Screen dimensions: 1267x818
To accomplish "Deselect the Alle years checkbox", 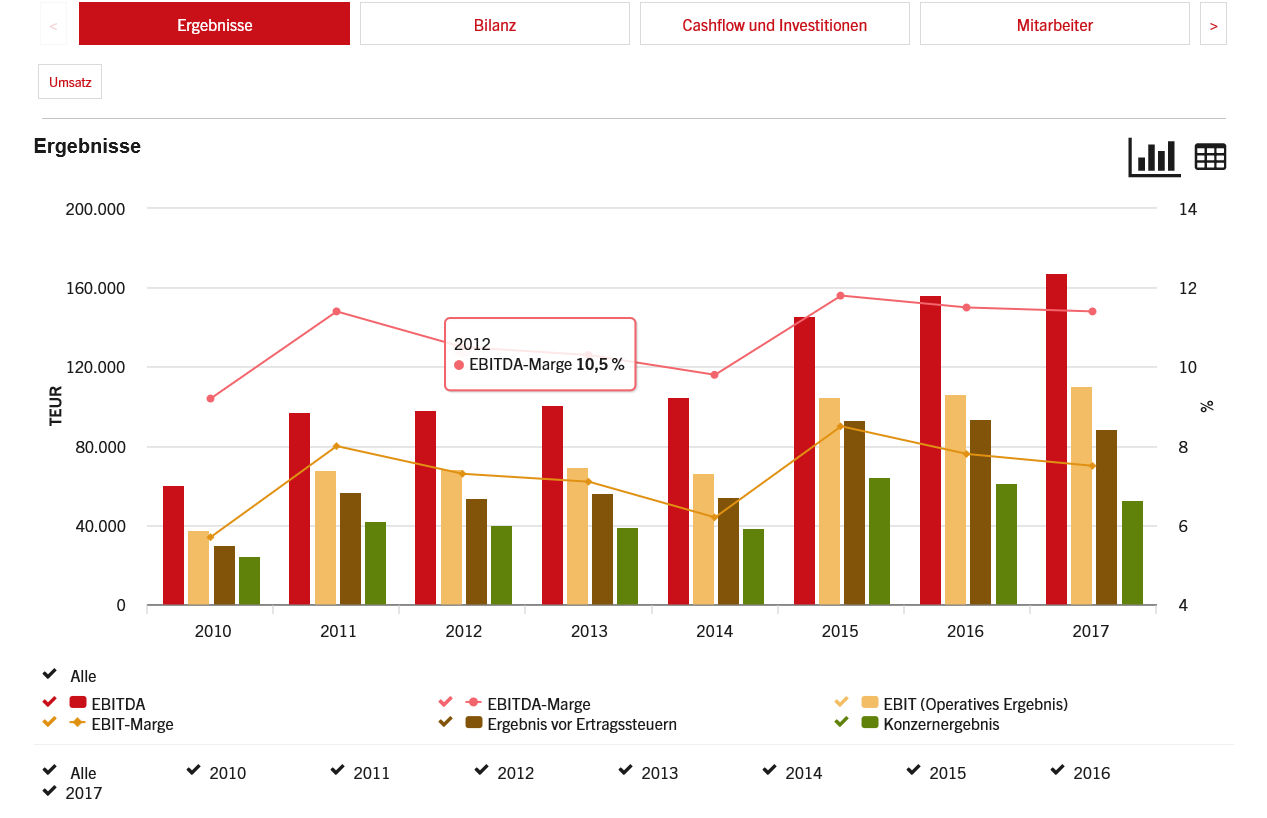I will (47, 771).
